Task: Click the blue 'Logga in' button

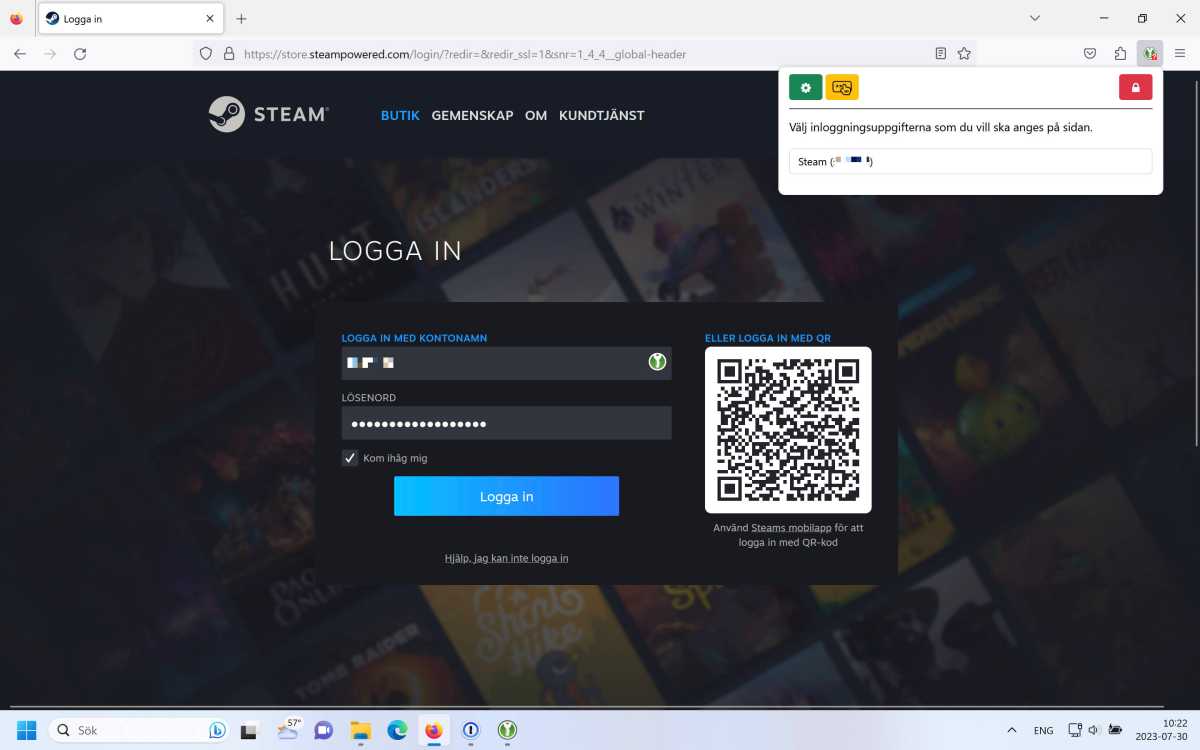Action: point(506,496)
